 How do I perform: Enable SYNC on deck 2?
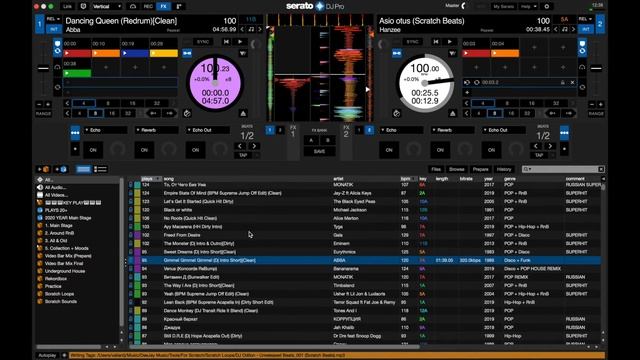pyautogui.click(x=412, y=42)
